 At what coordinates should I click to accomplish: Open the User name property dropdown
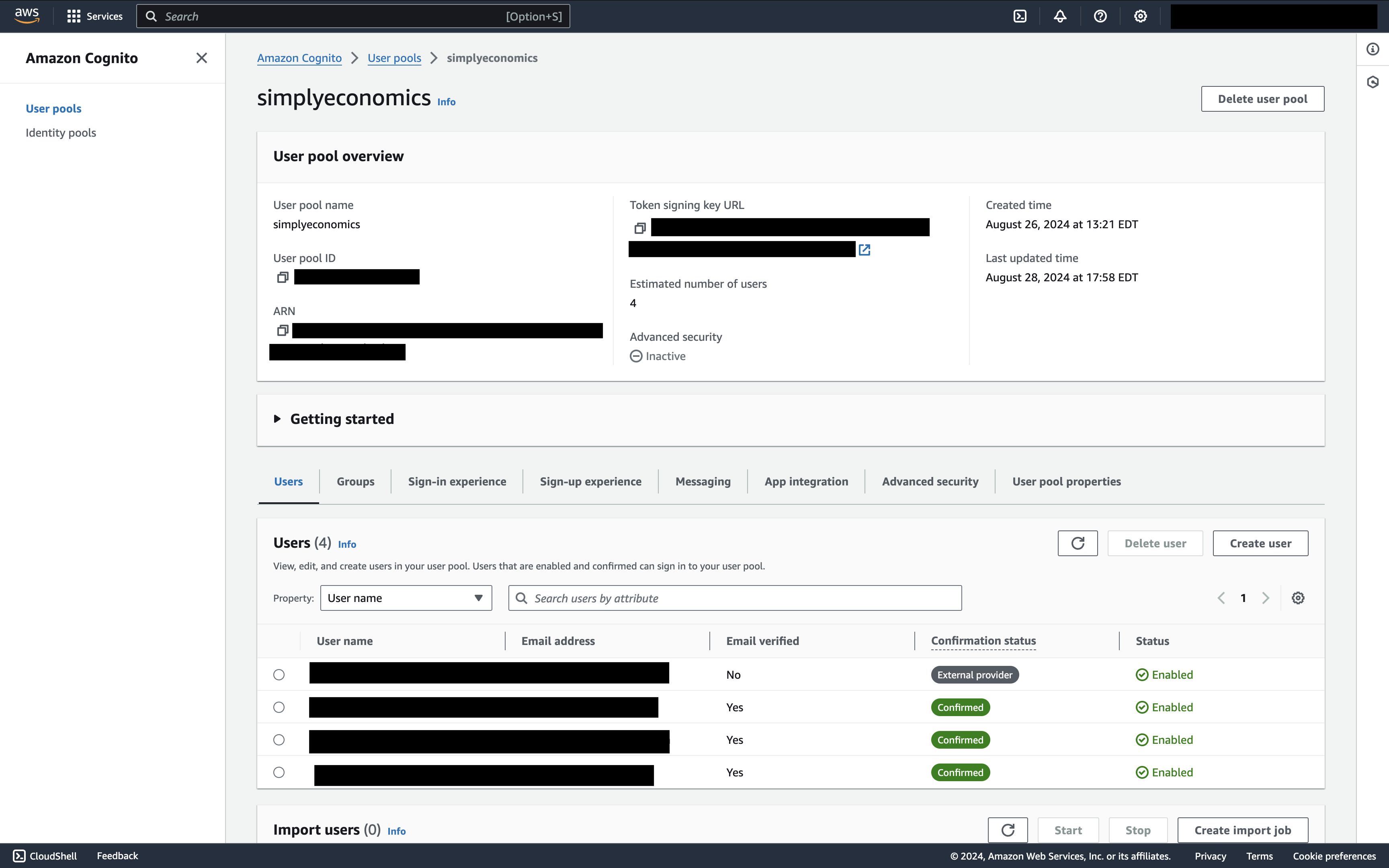click(406, 598)
